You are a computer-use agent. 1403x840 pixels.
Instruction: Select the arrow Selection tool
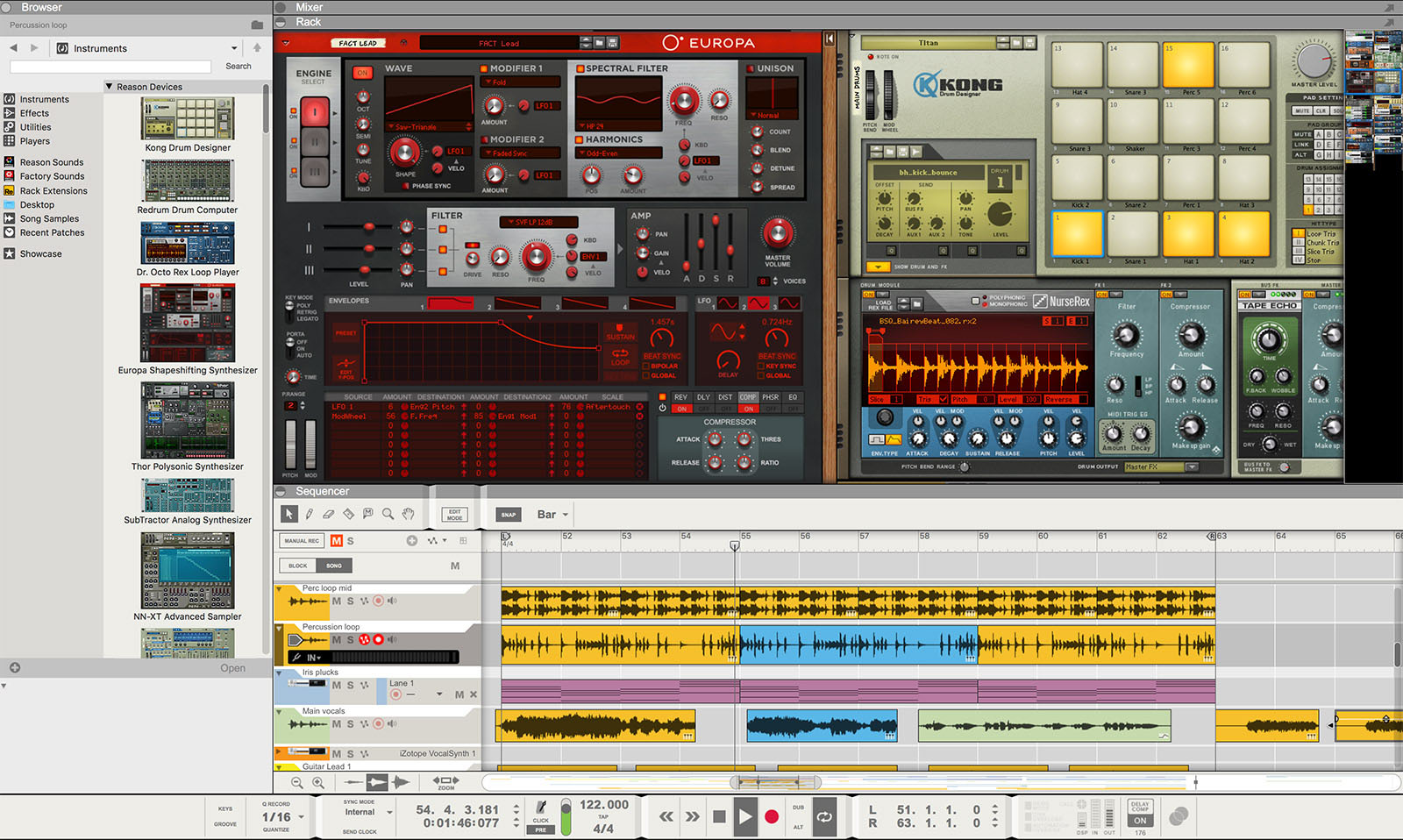coord(288,514)
